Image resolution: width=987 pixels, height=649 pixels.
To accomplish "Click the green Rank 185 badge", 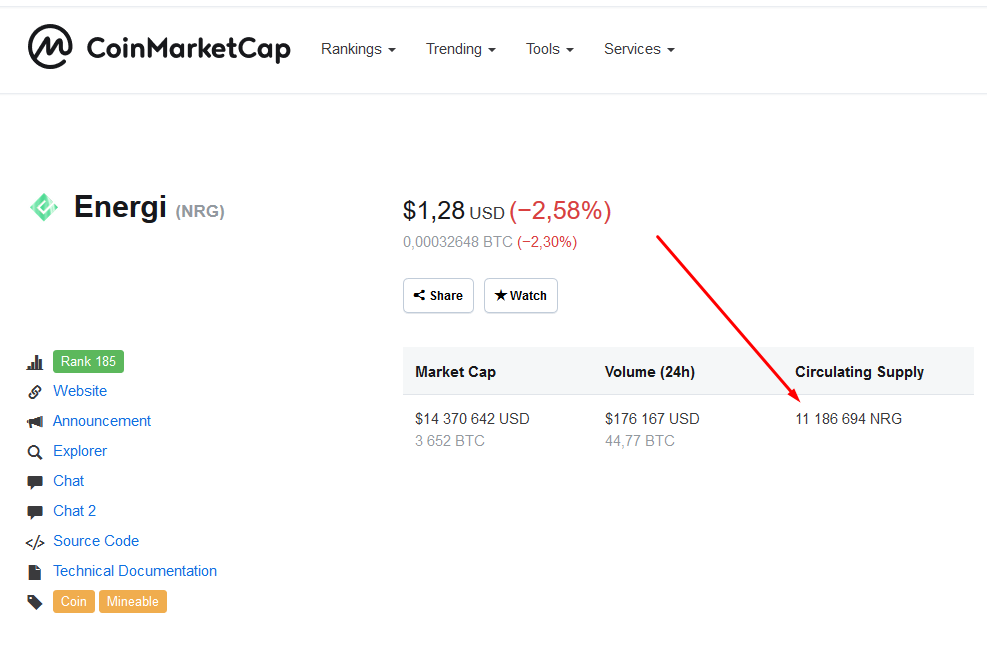I will [88, 361].
